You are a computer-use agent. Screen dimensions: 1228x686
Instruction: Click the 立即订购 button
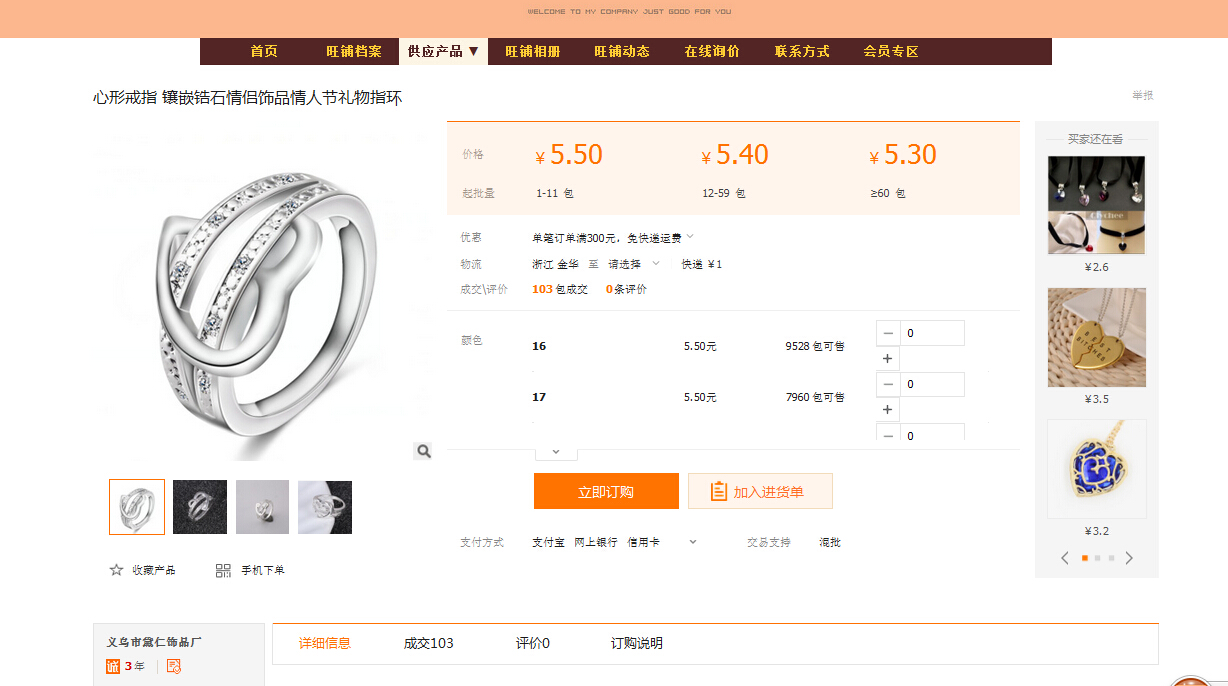click(606, 491)
